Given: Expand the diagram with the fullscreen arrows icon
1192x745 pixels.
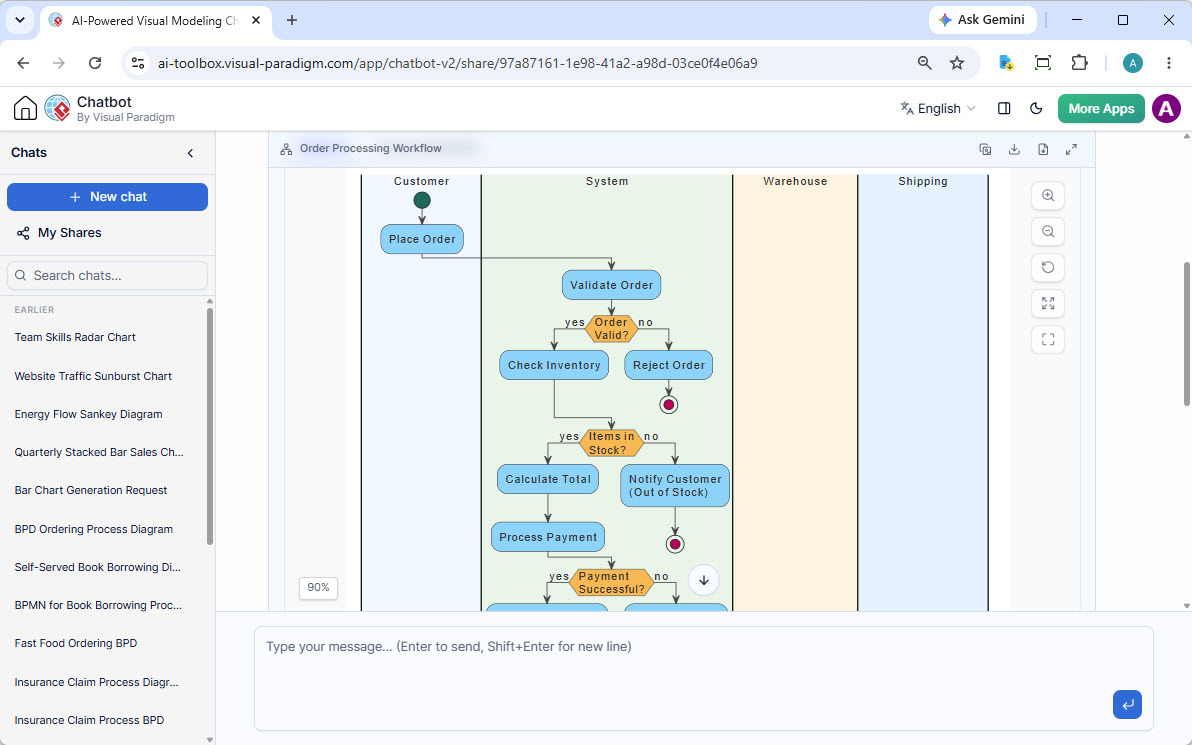Looking at the screenshot, I should (1071, 149).
